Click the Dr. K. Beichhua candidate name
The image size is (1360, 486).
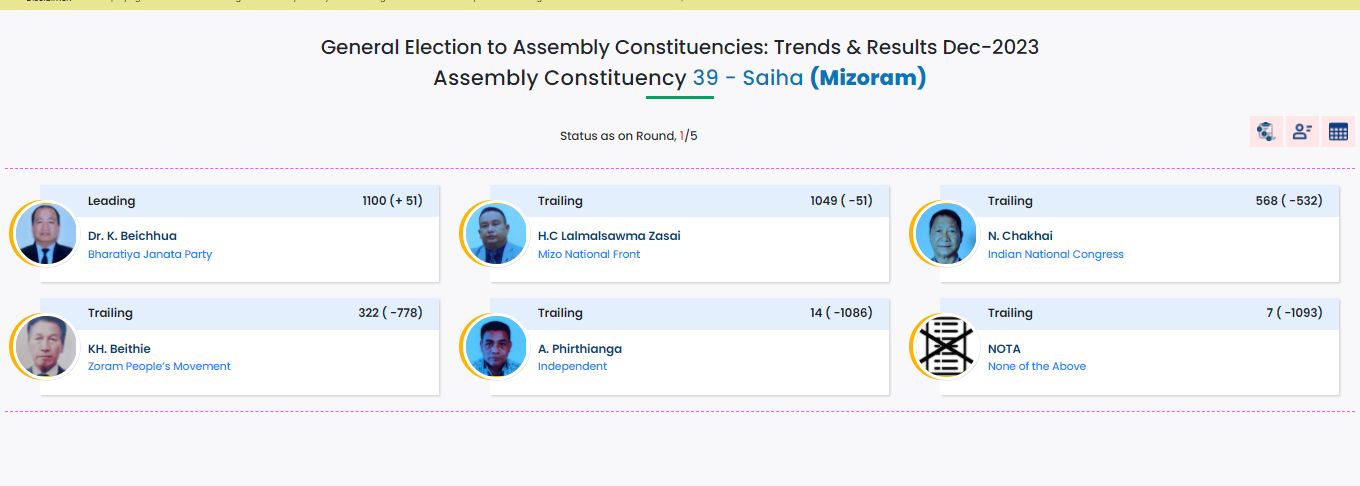coord(132,236)
